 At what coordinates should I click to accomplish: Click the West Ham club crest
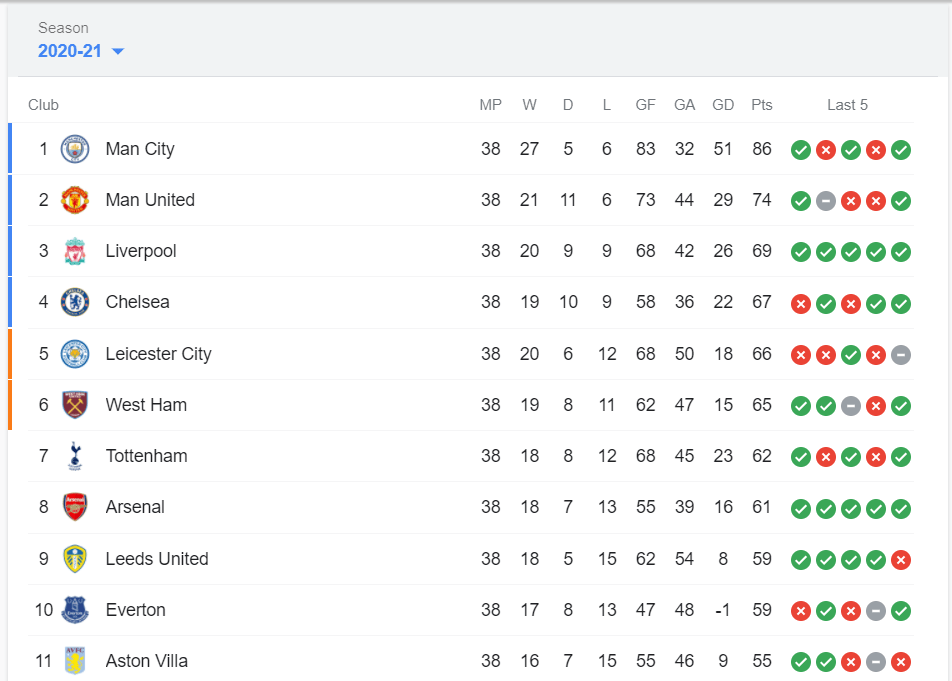pos(75,405)
